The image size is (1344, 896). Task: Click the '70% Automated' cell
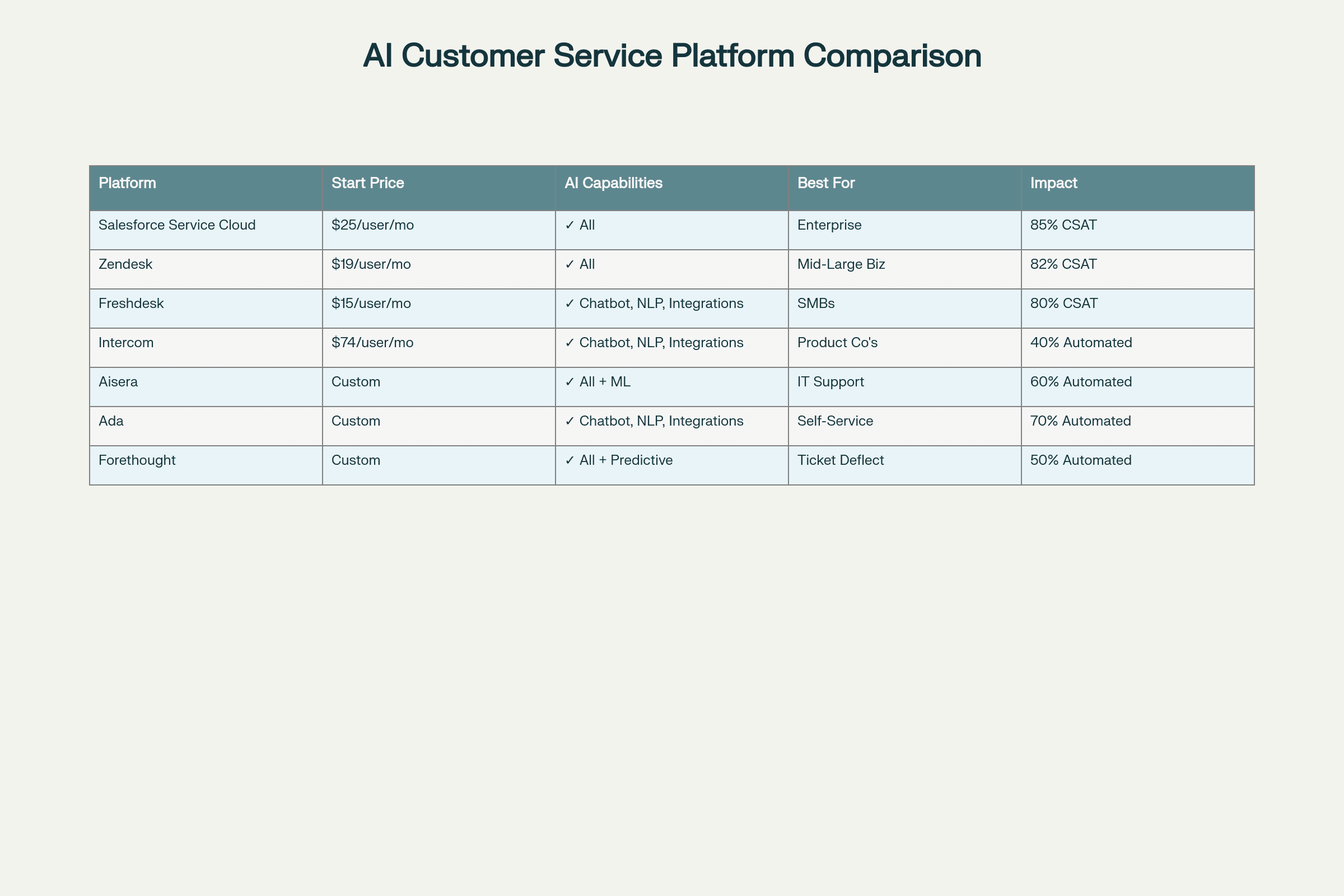coord(1138,426)
